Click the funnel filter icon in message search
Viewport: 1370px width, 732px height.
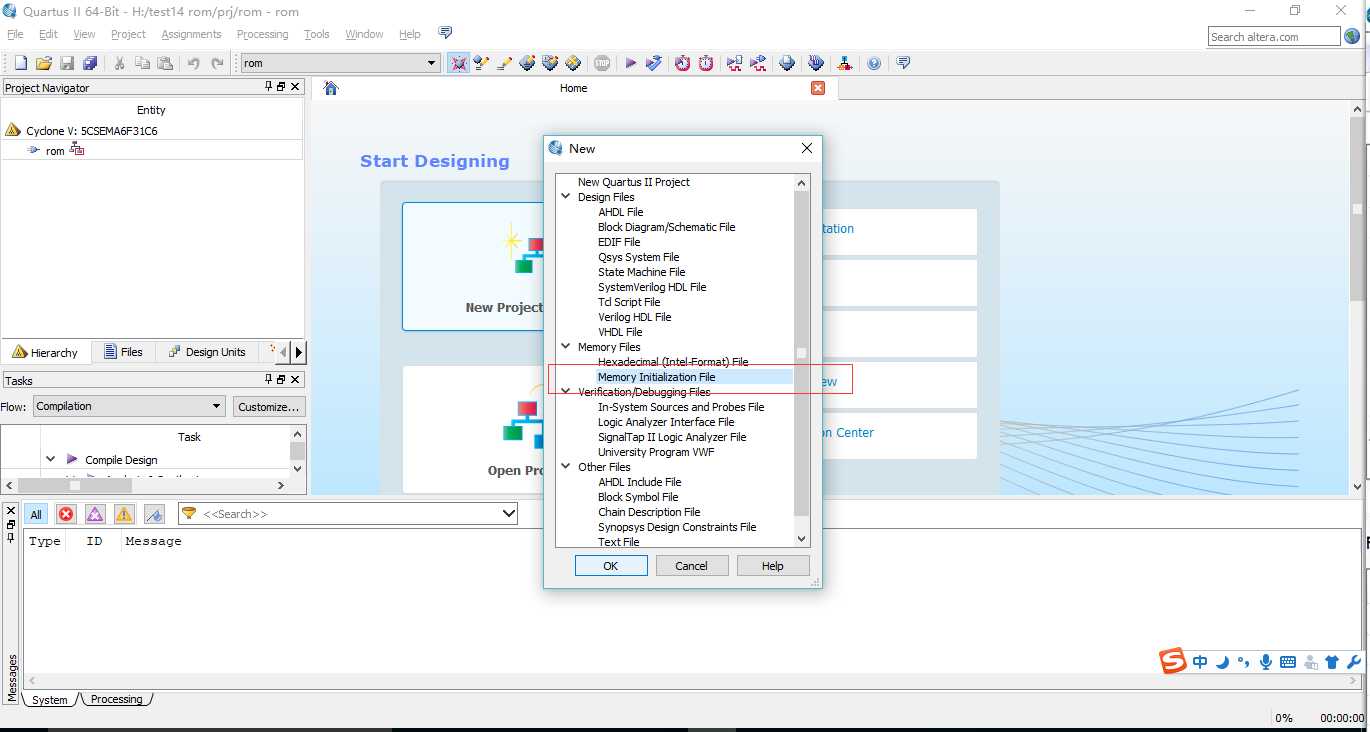(188, 513)
